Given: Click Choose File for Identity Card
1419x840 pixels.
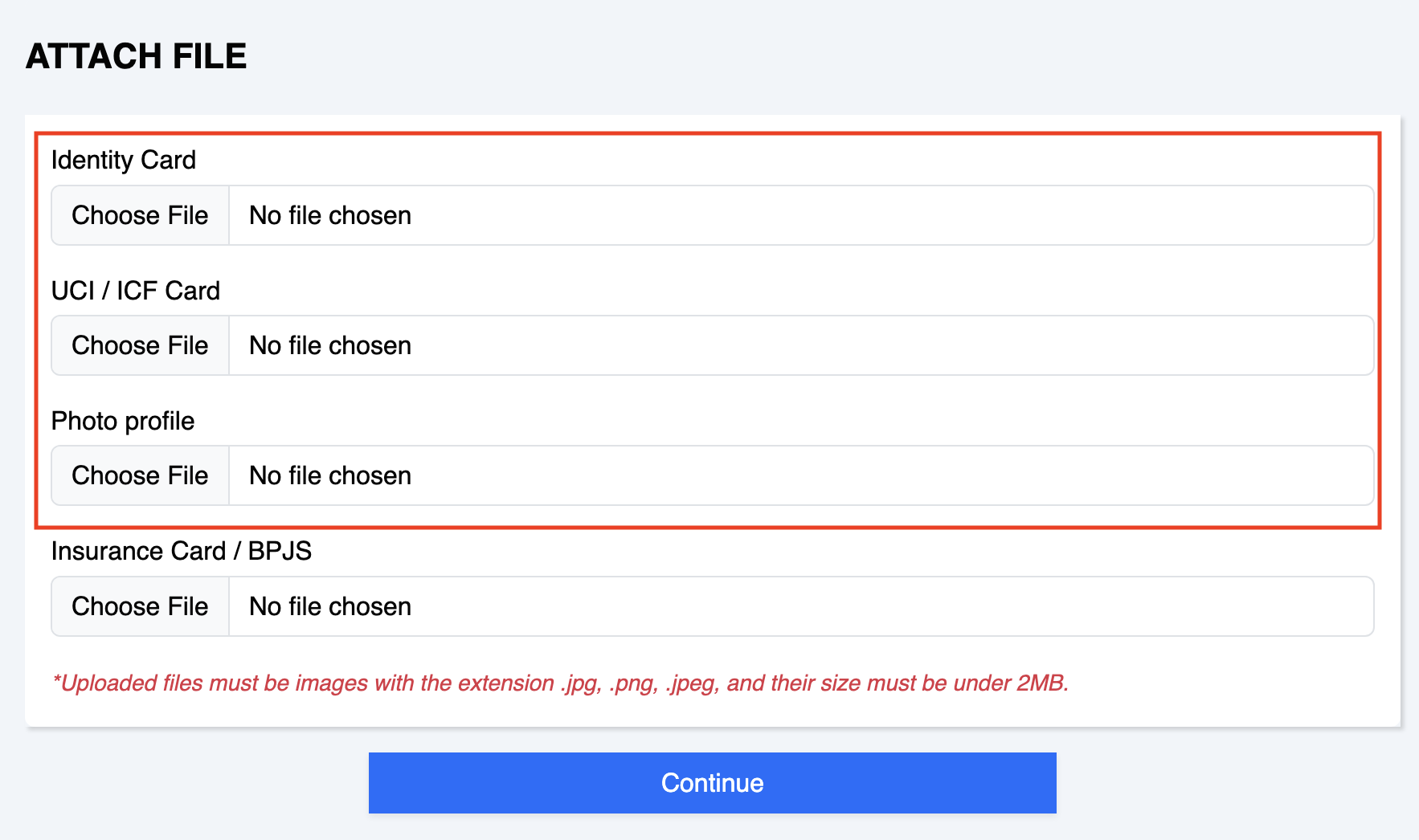Looking at the screenshot, I should click(141, 215).
